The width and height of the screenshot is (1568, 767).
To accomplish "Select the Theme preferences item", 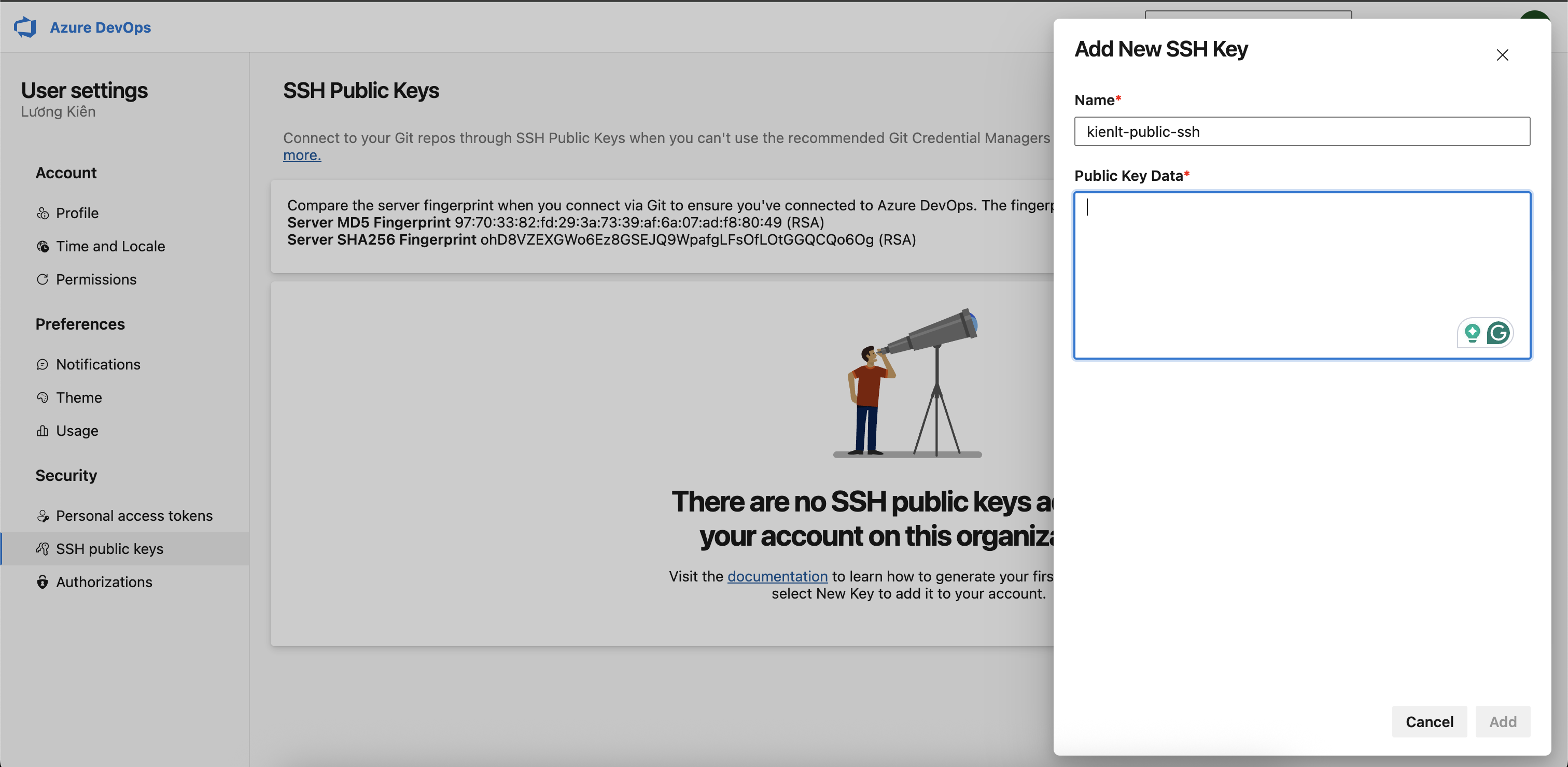I will click(125, 398).
